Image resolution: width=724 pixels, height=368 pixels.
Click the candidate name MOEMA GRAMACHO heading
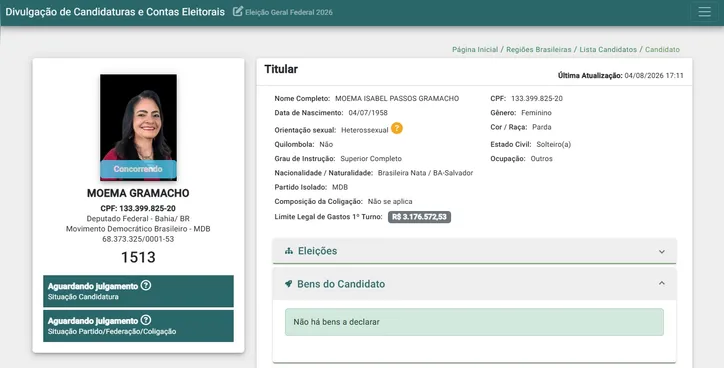tap(138, 193)
